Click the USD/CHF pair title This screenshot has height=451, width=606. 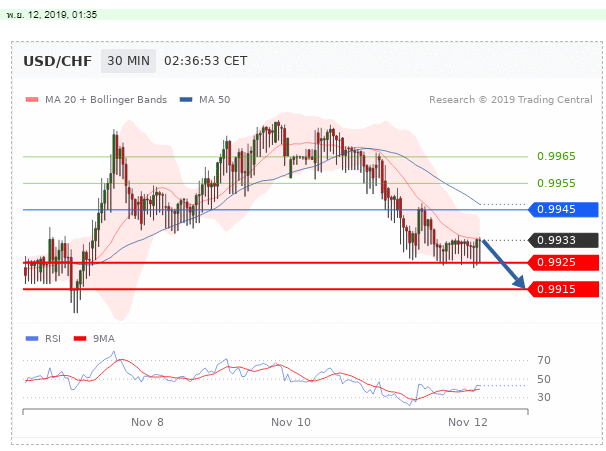tap(58, 61)
